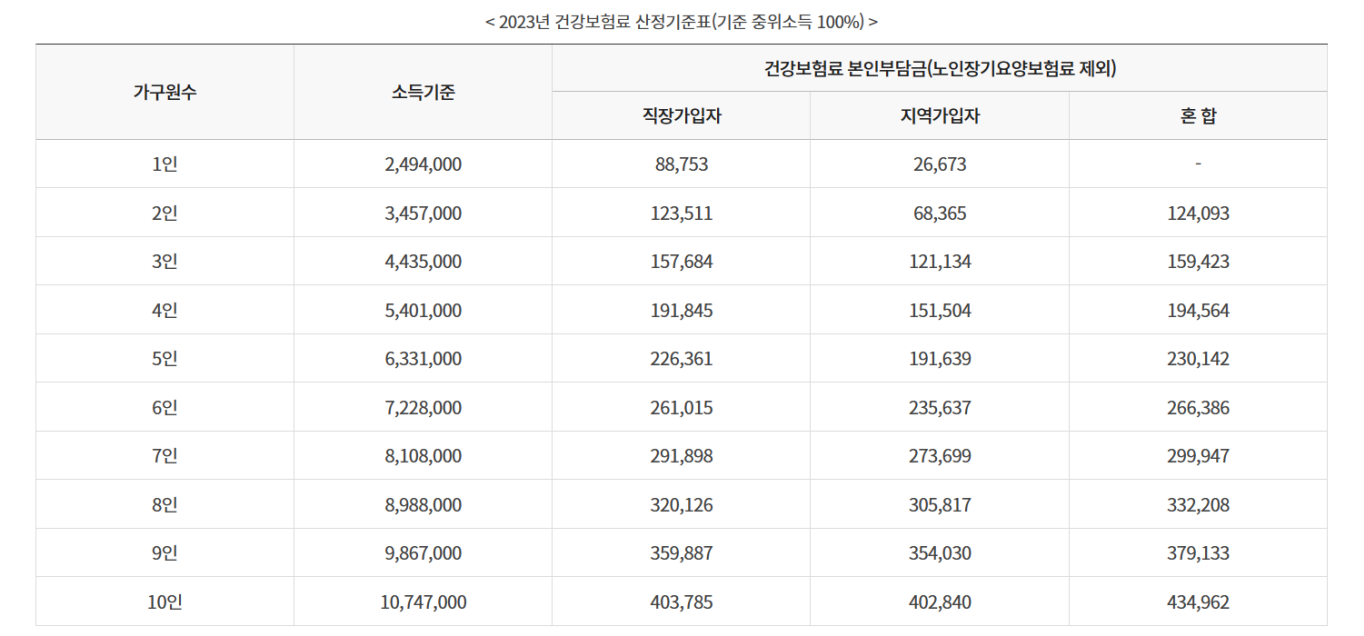Click mixed premium 379,133
The image size is (1364, 636).
coord(1198,553)
